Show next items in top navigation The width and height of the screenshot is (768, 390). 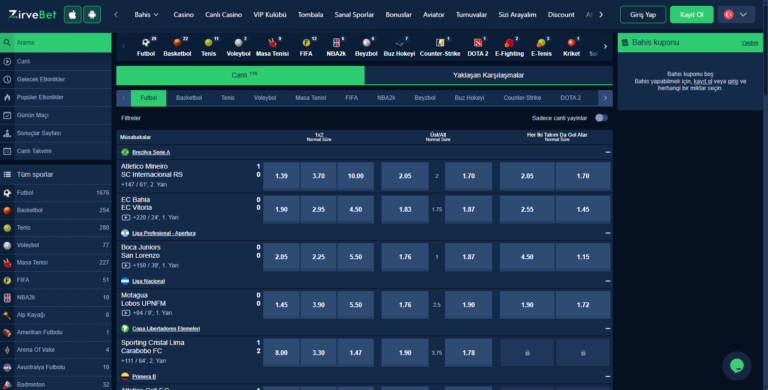click(x=601, y=15)
